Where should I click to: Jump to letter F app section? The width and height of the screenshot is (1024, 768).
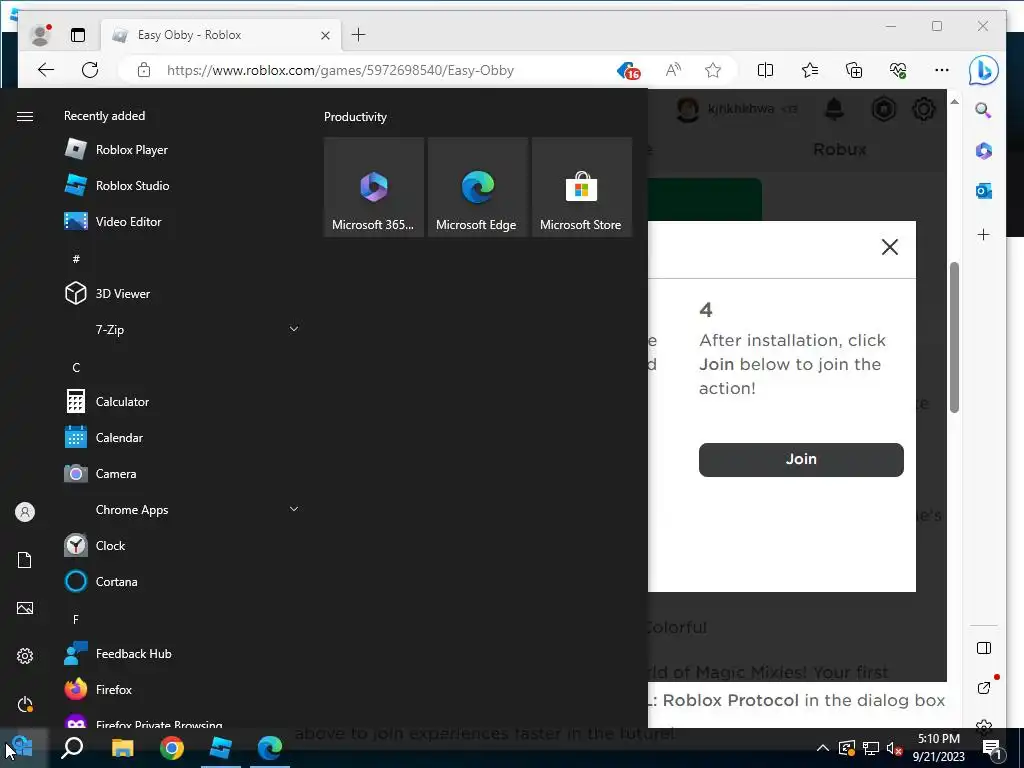(76, 619)
